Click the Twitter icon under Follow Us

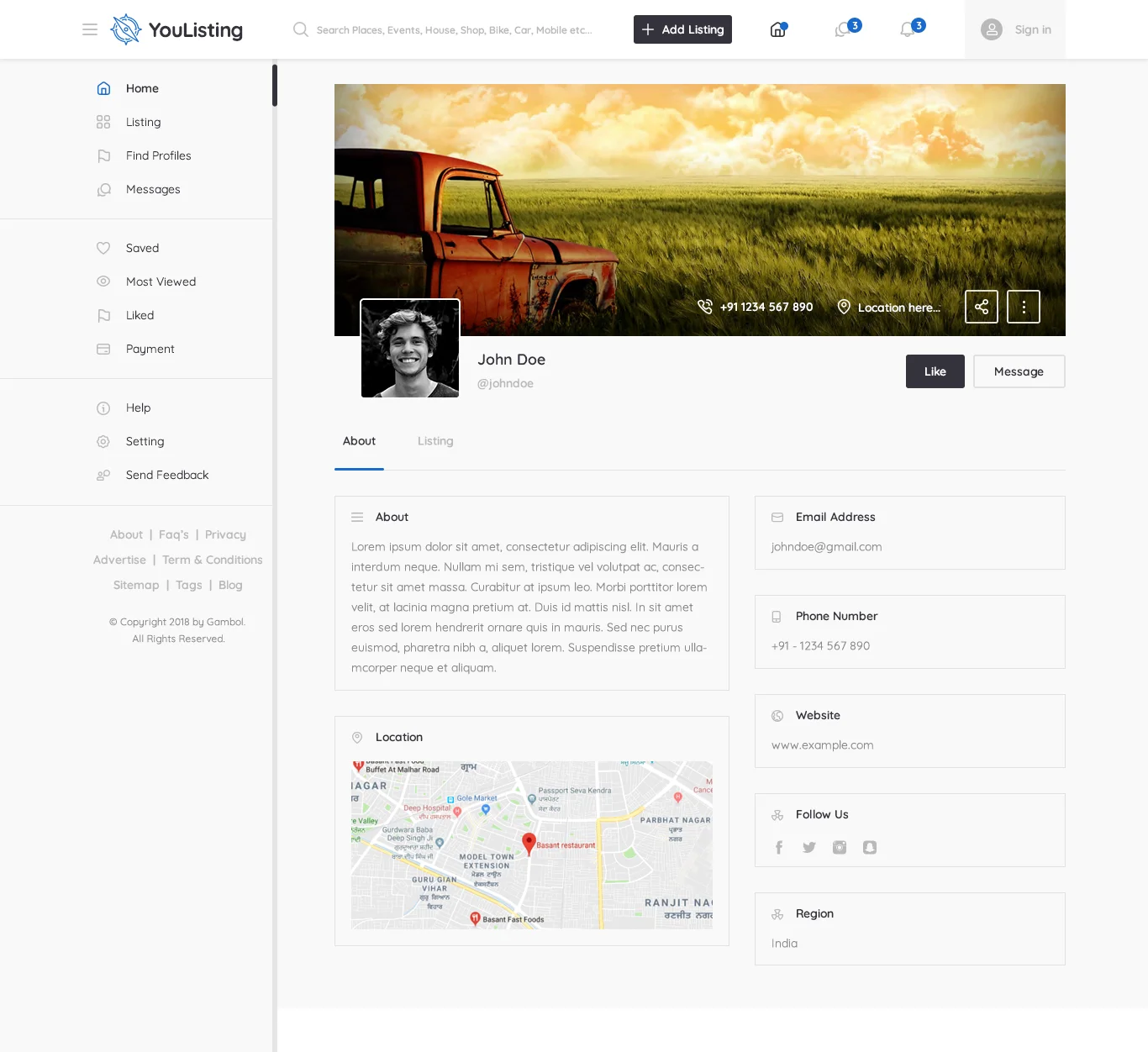tap(809, 847)
